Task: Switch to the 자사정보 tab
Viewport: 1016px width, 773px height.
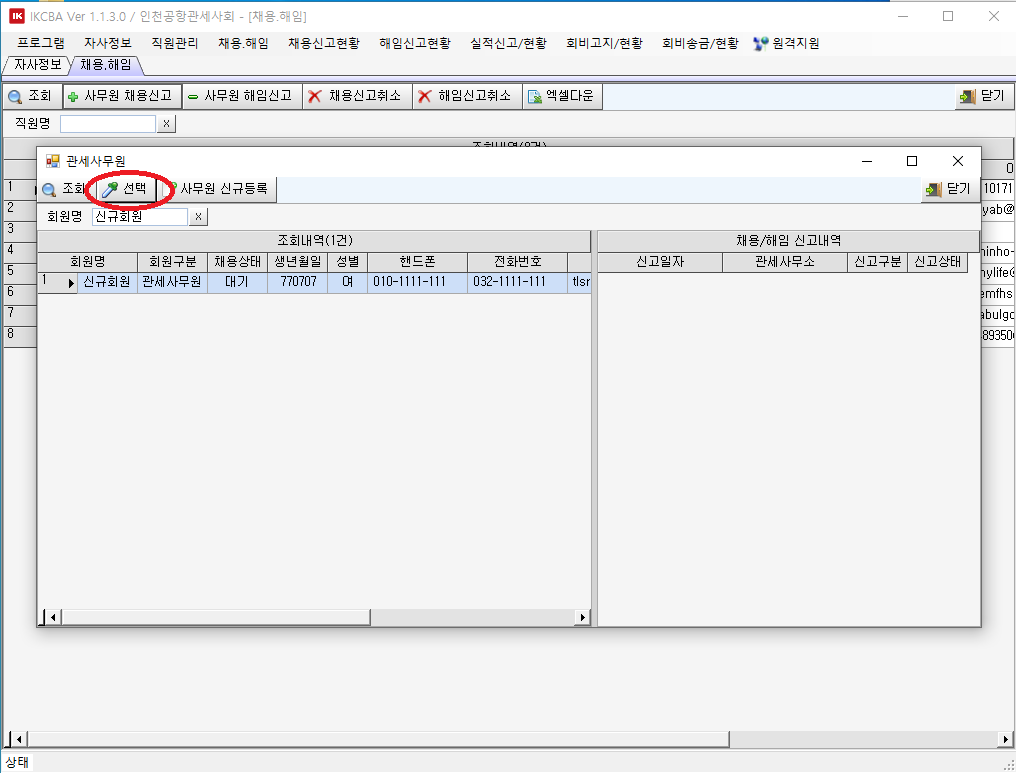Action: (37, 65)
